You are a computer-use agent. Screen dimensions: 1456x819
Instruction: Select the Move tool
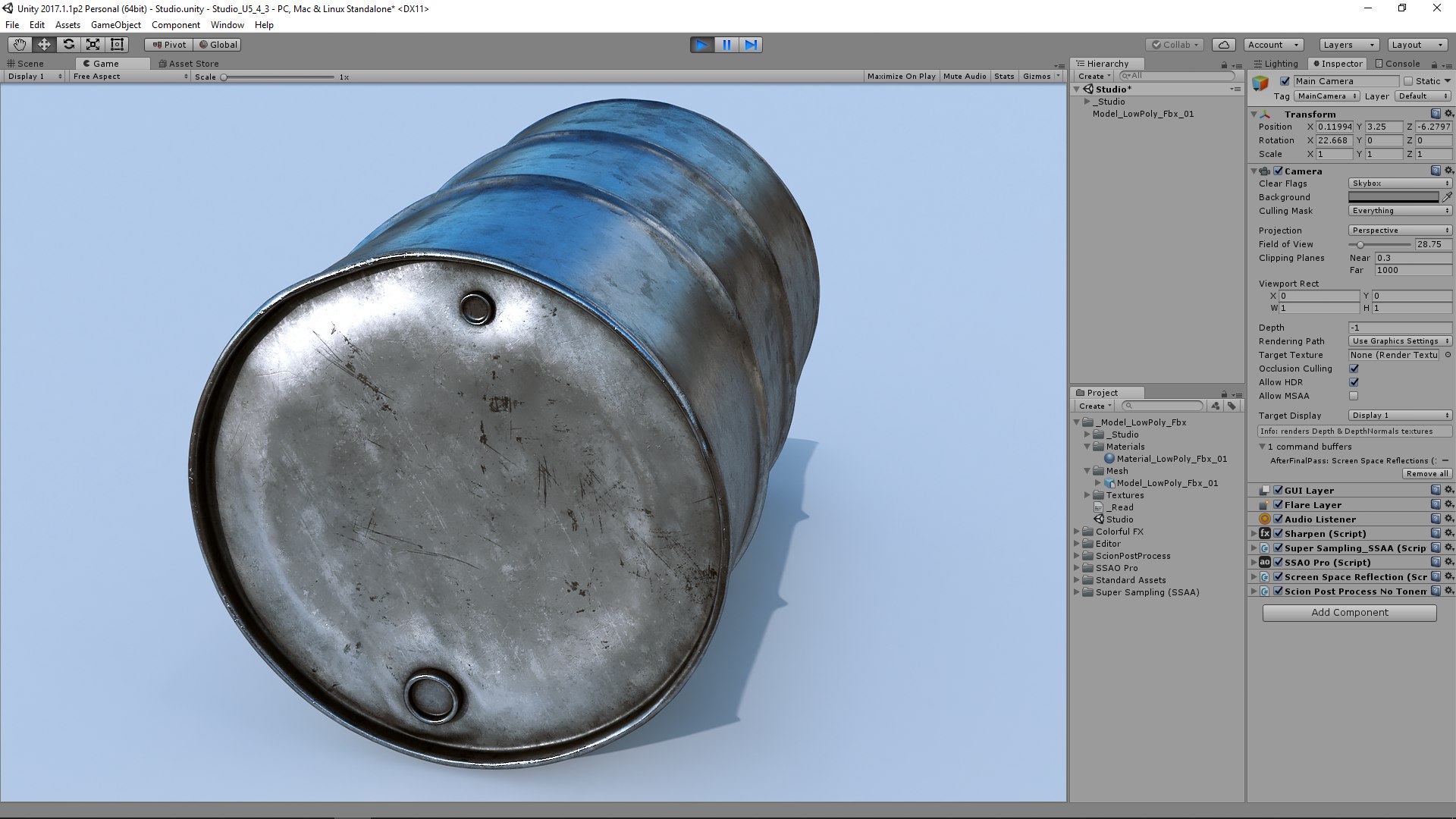[x=44, y=45]
